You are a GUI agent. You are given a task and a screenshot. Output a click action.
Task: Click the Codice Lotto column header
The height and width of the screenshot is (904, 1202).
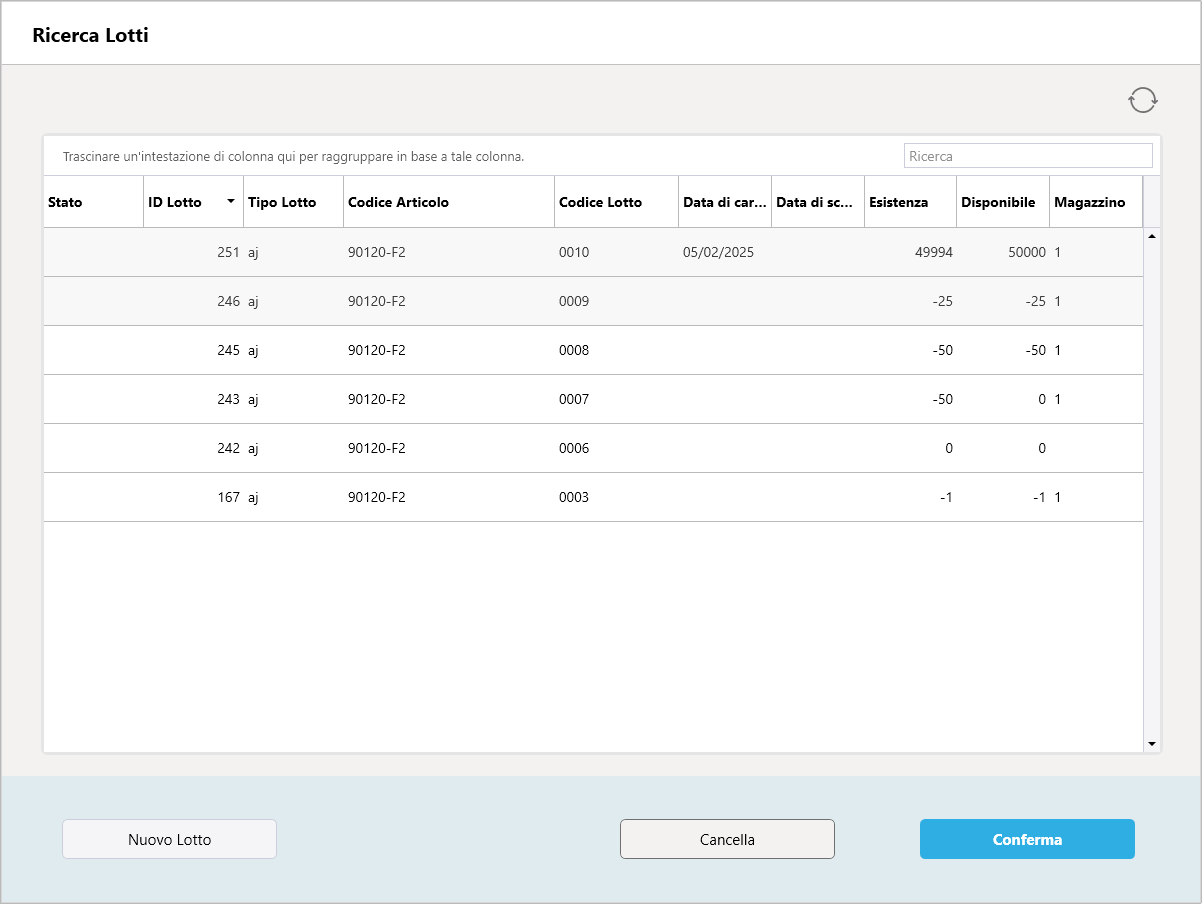coord(616,202)
